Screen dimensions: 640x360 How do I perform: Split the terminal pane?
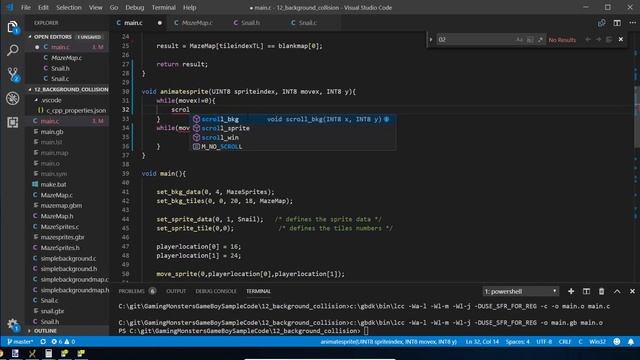[x=586, y=291]
